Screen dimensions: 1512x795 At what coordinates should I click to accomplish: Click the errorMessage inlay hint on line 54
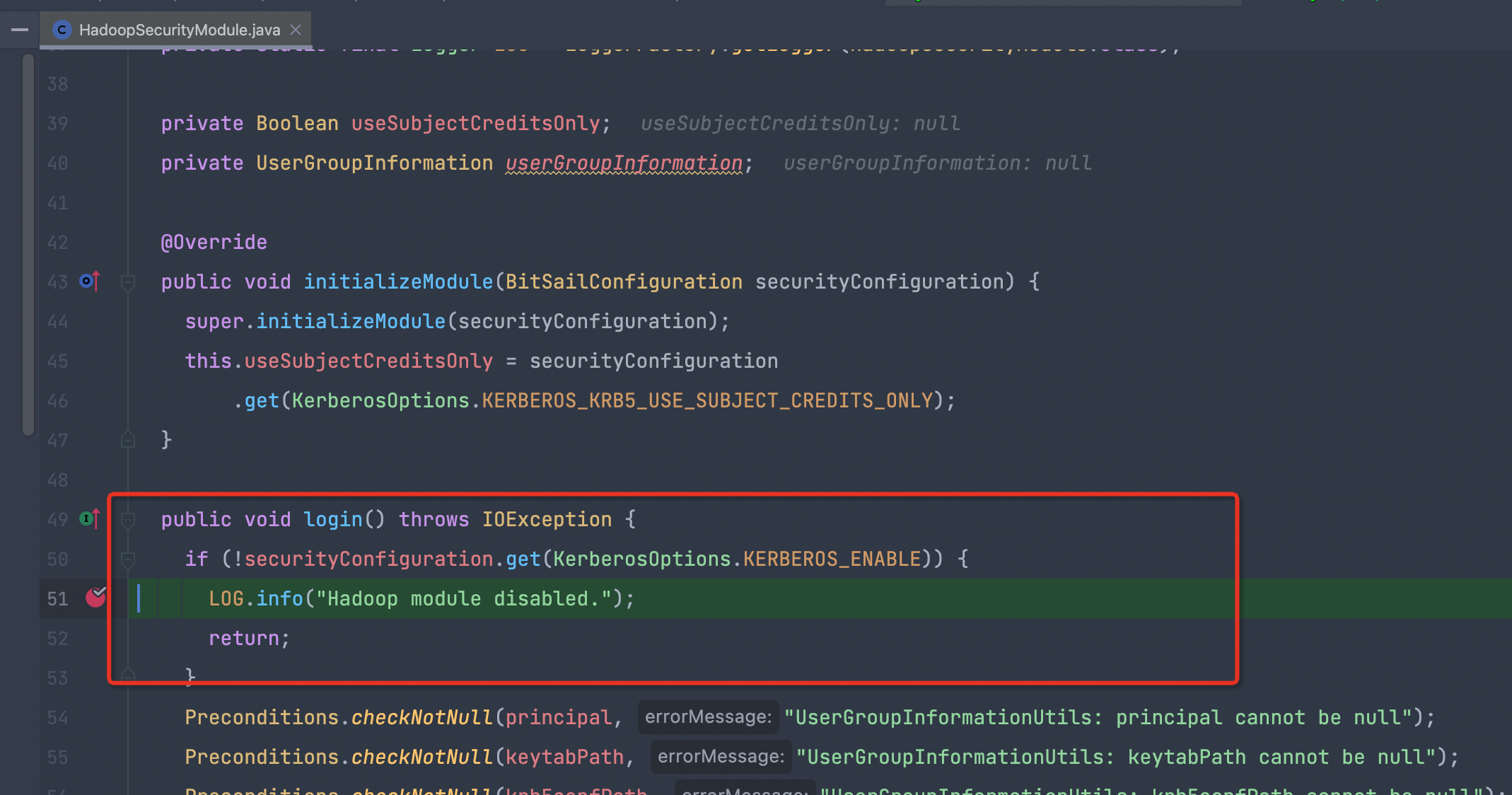tap(708, 717)
